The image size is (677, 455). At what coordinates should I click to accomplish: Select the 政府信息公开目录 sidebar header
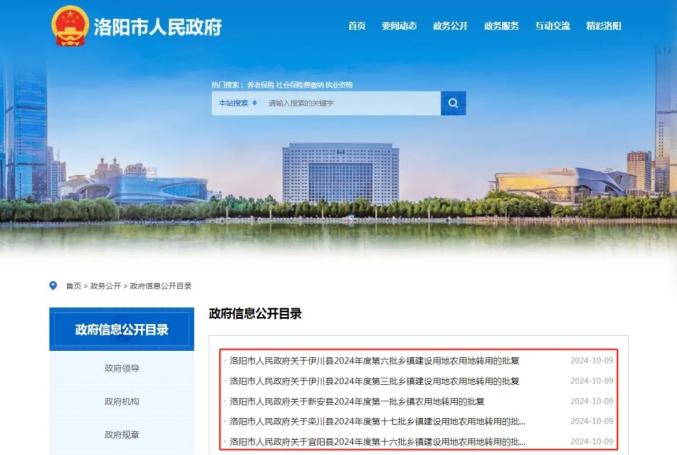pos(122,329)
